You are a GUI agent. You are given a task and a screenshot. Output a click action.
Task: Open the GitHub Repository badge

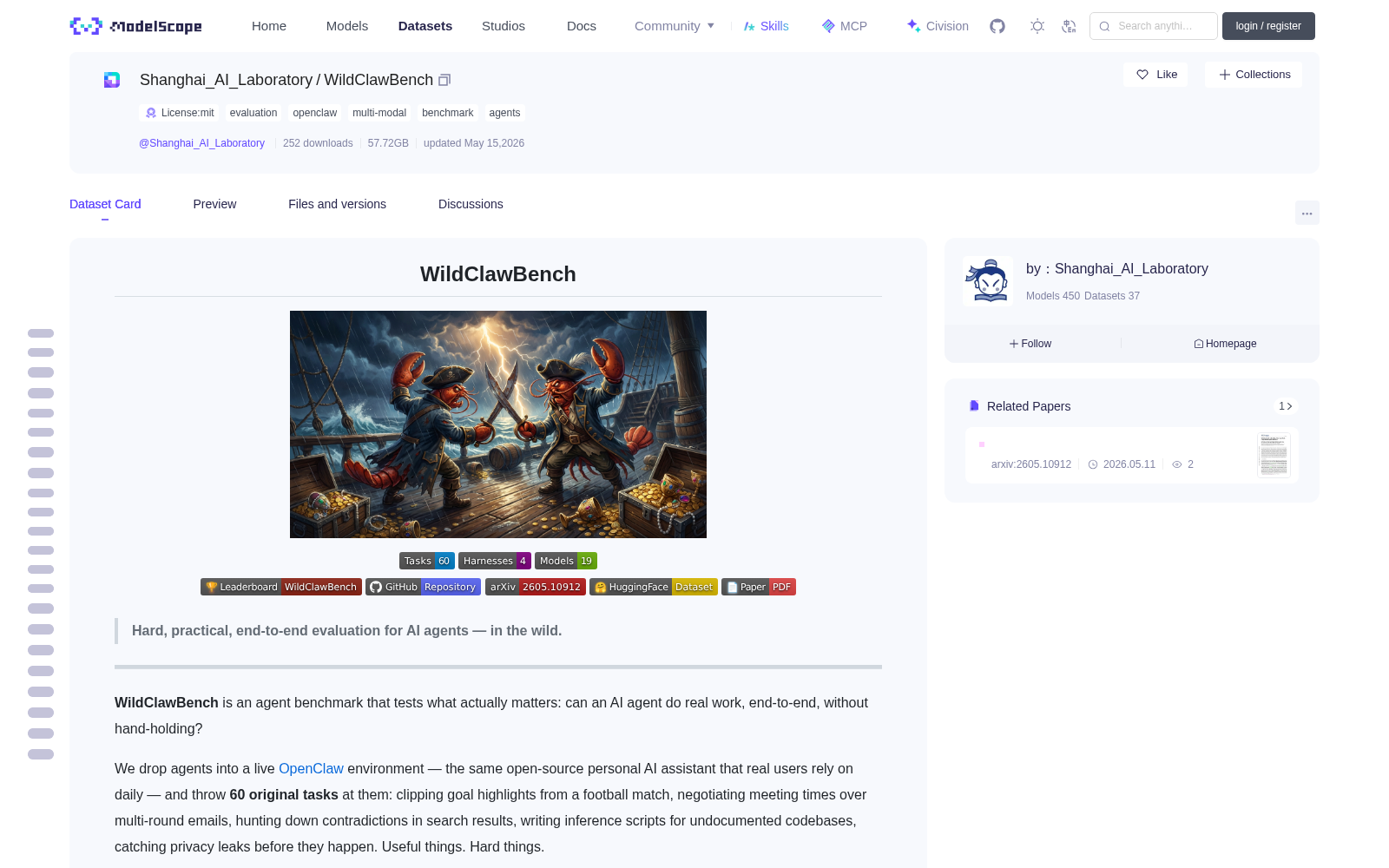coord(424,587)
